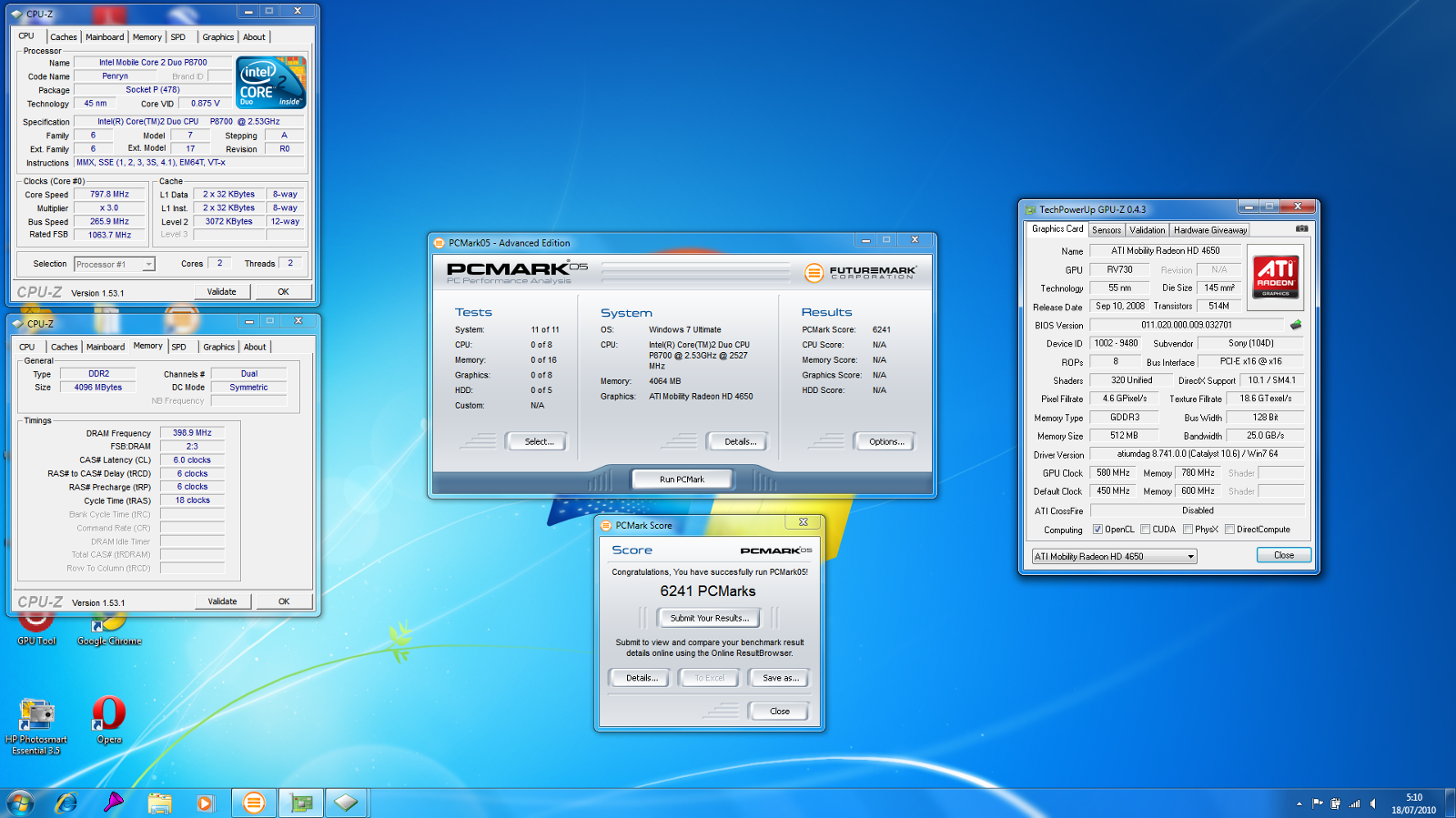Click the Driver Version field in GPU-Z
Screen dimensions: 1456x818
click(x=1197, y=453)
